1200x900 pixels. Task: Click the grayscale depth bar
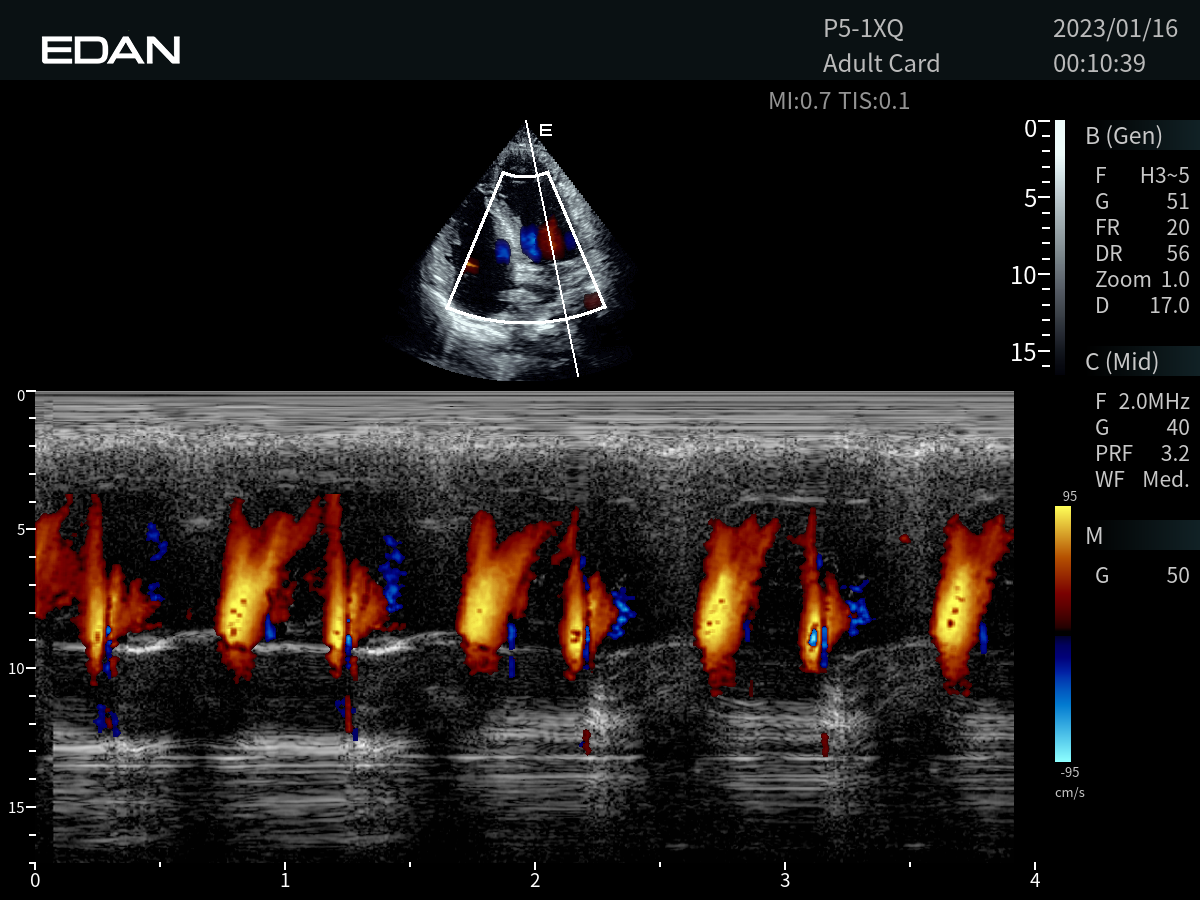1059,246
